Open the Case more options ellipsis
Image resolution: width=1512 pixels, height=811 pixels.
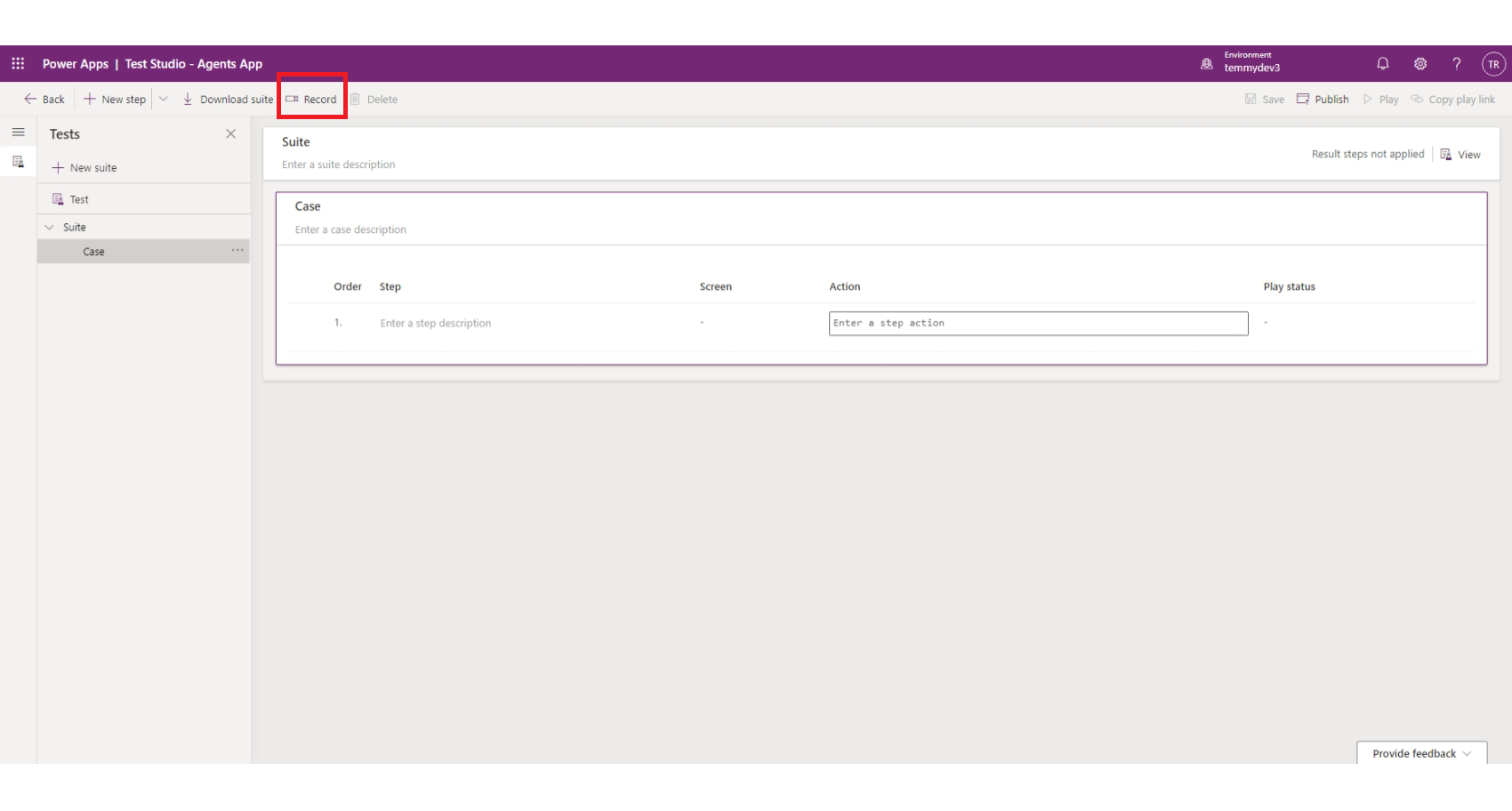tap(237, 251)
